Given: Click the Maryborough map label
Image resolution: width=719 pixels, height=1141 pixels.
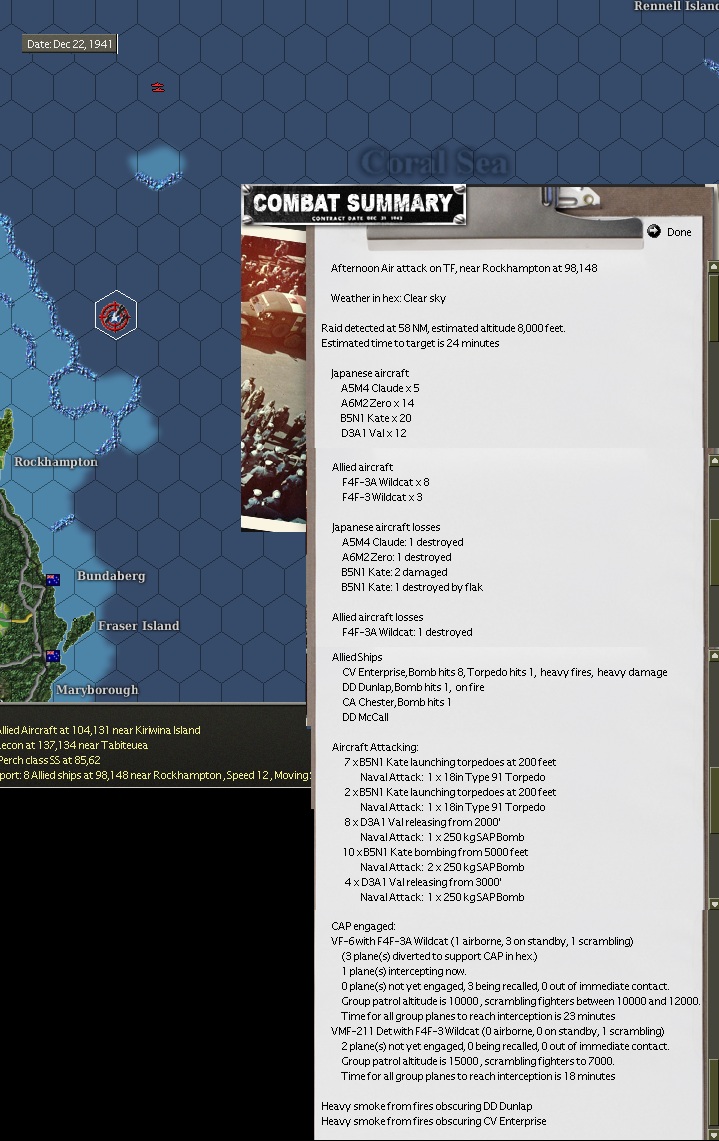Looking at the screenshot, I should pos(97,689).
